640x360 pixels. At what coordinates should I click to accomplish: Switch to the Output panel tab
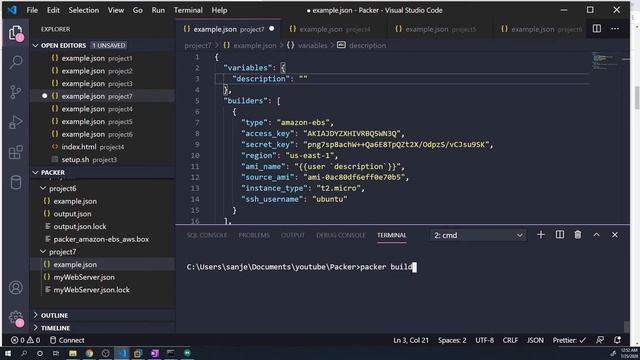pos(293,235)
